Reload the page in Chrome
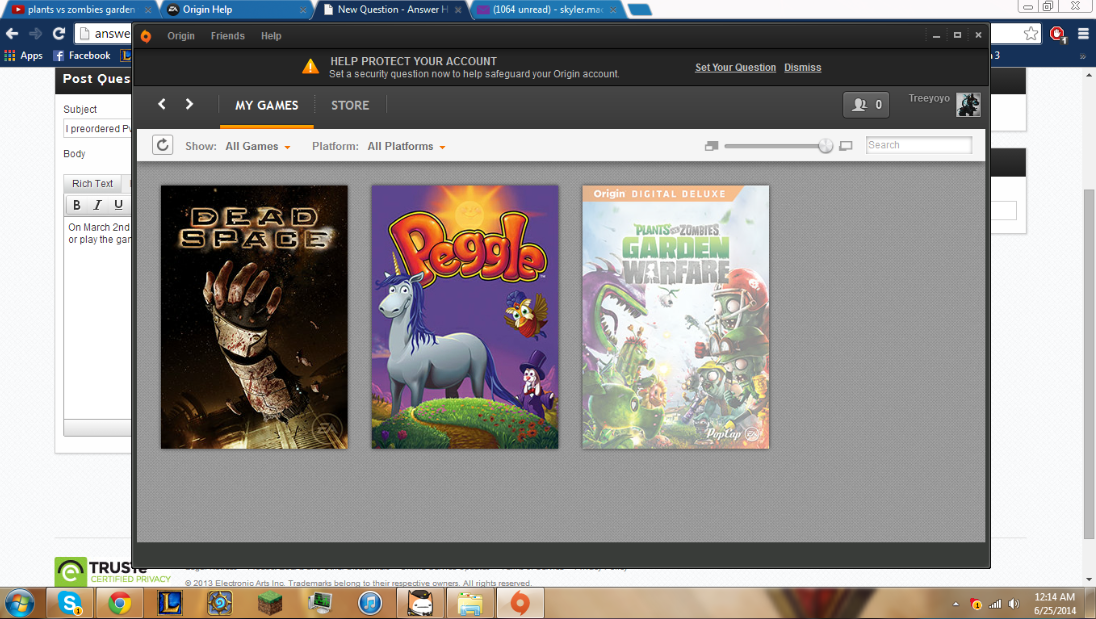This screenshot has height=619, width=1096. tap(59, 34)
